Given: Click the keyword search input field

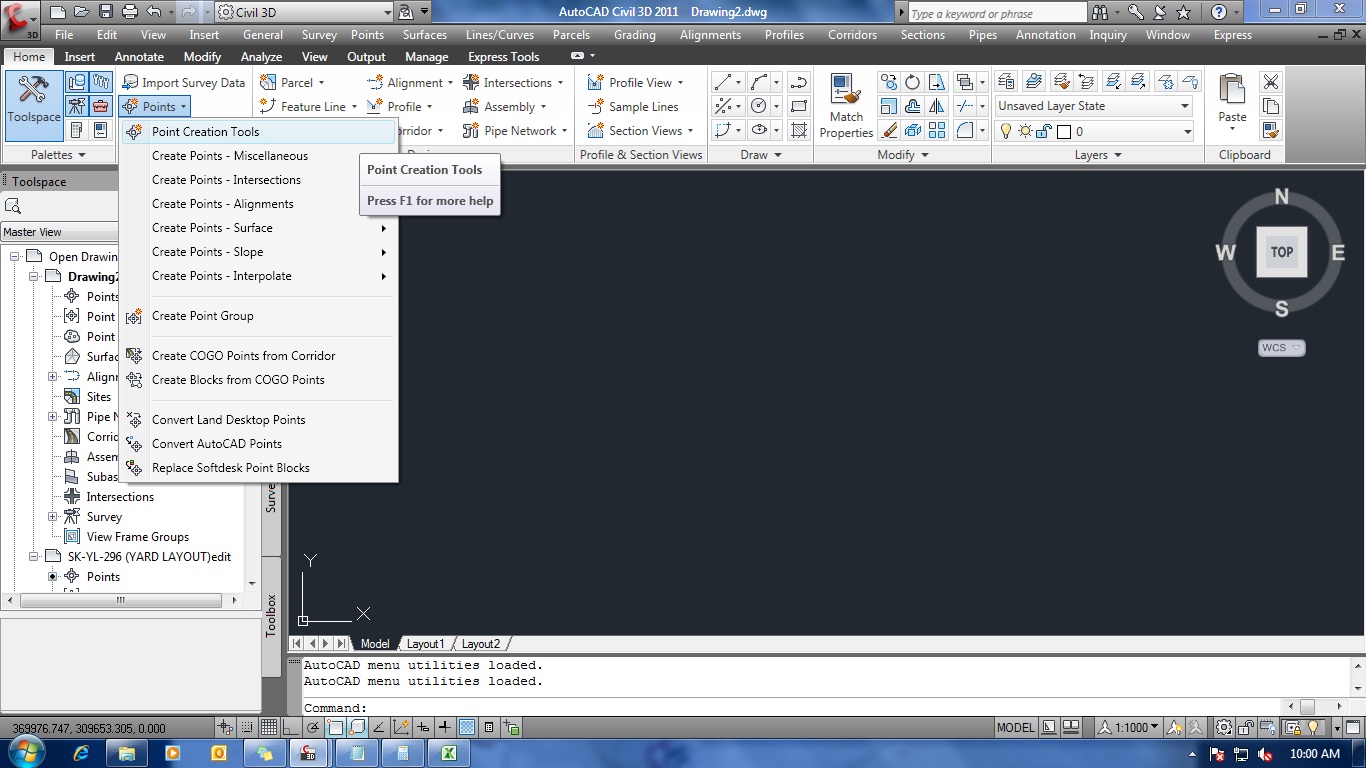Looking at the screenshot, I should click(x=997, y=13).
